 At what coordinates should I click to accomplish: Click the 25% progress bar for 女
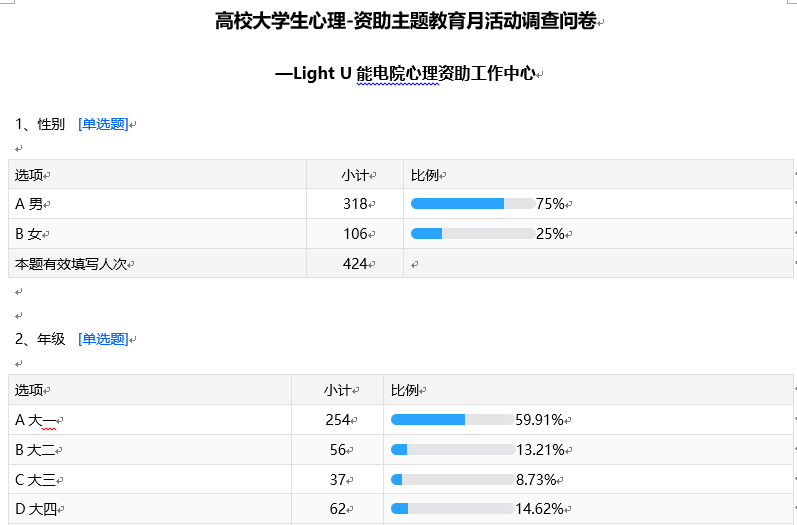[472, 234]
